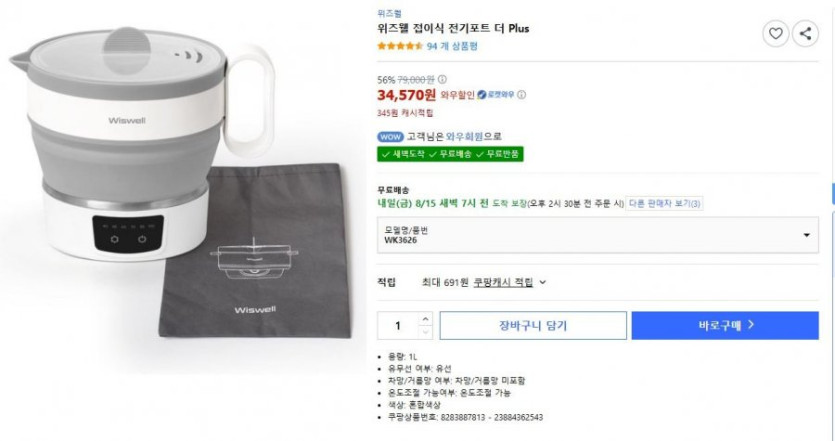Viewport: 835px width, 441px height.
Task: Click the page scrollbar on right edge
Action: (831, 193)
